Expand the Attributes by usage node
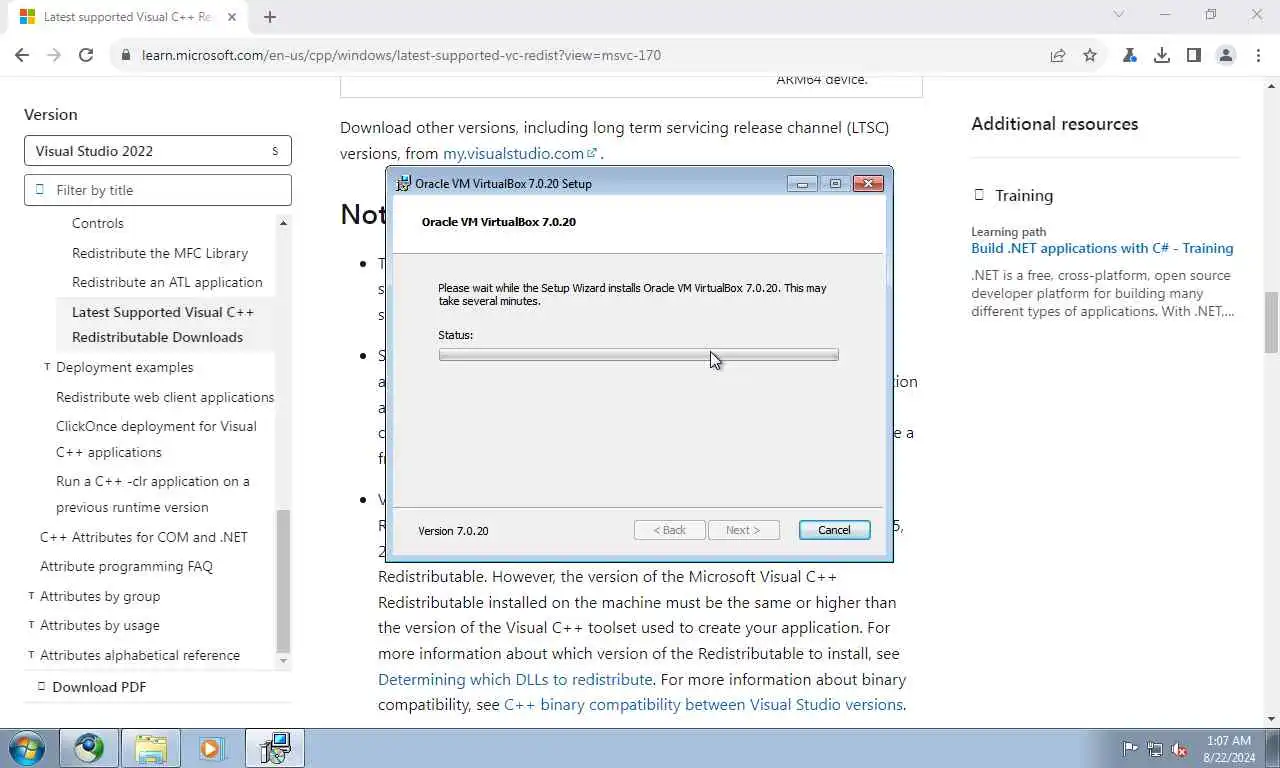 pyautogui.click(x=31, y=625)
